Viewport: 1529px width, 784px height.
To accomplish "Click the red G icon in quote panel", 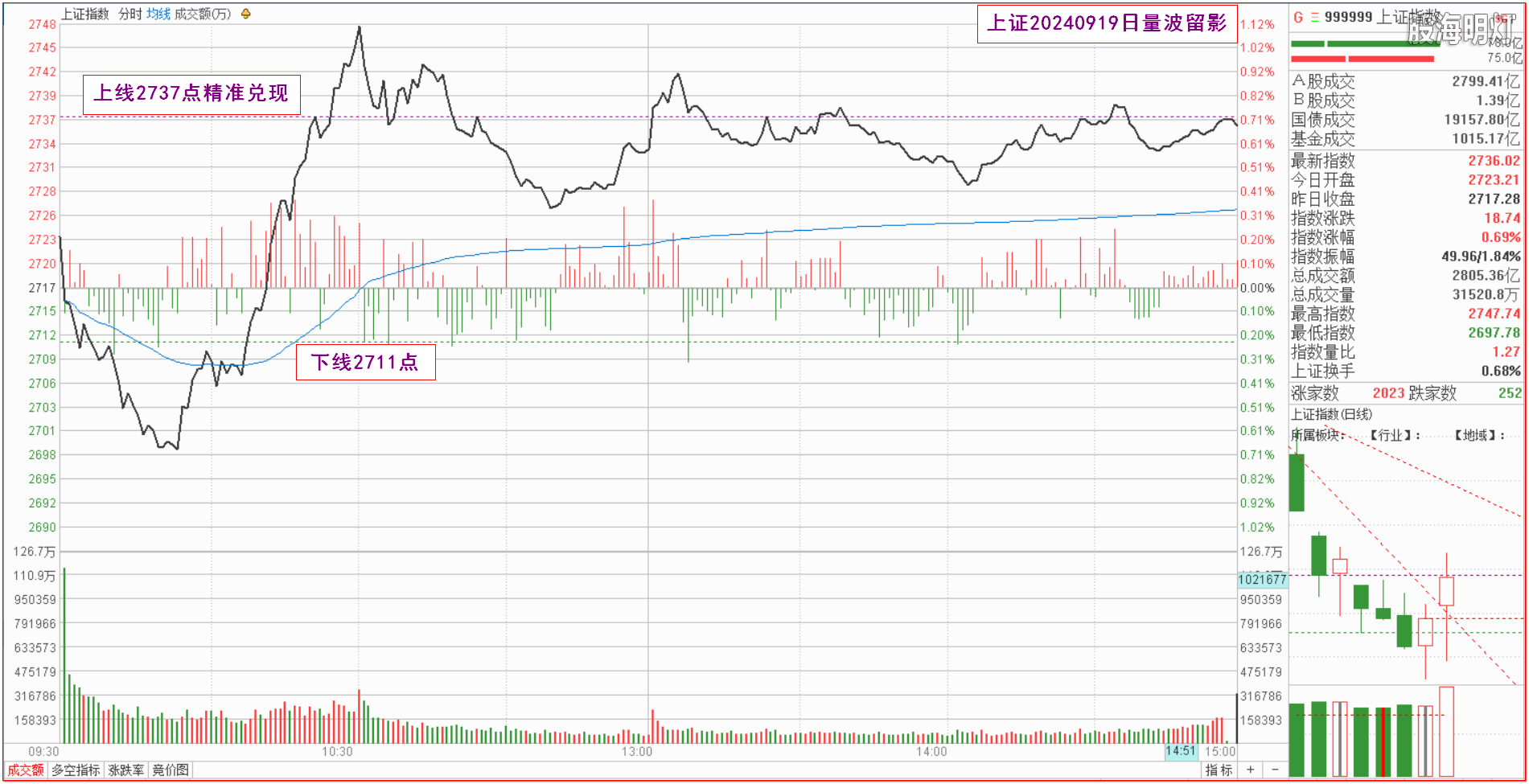I will (1298, 17).
